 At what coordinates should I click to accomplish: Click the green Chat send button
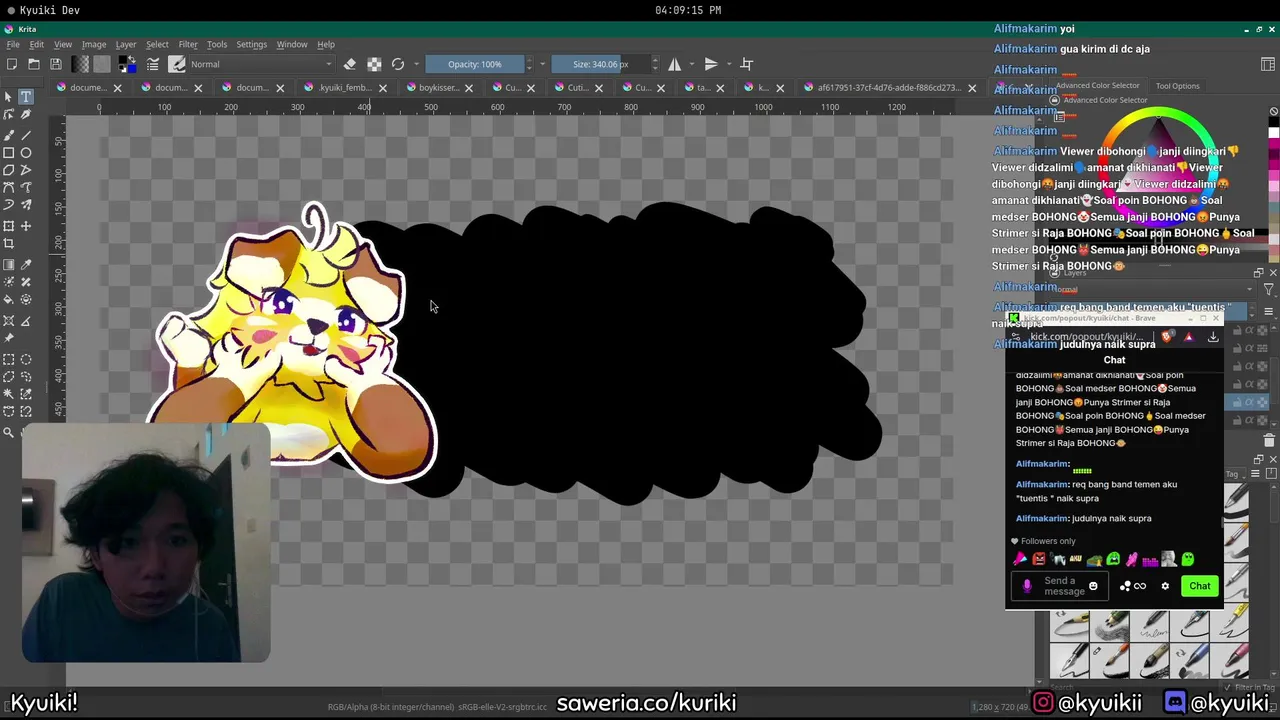[1199, 586]
